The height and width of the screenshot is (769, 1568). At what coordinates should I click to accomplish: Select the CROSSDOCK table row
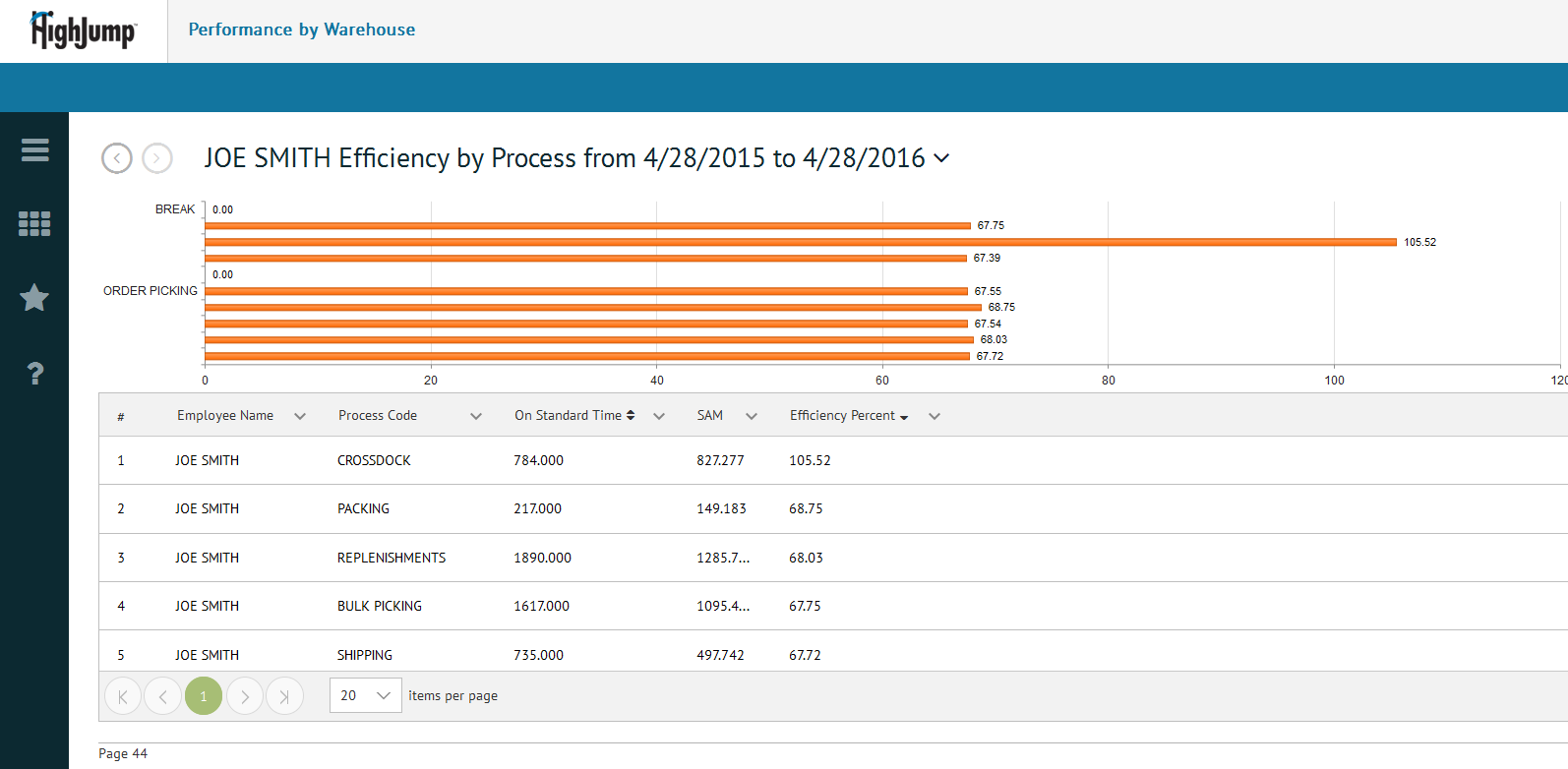tap(374, 460)
